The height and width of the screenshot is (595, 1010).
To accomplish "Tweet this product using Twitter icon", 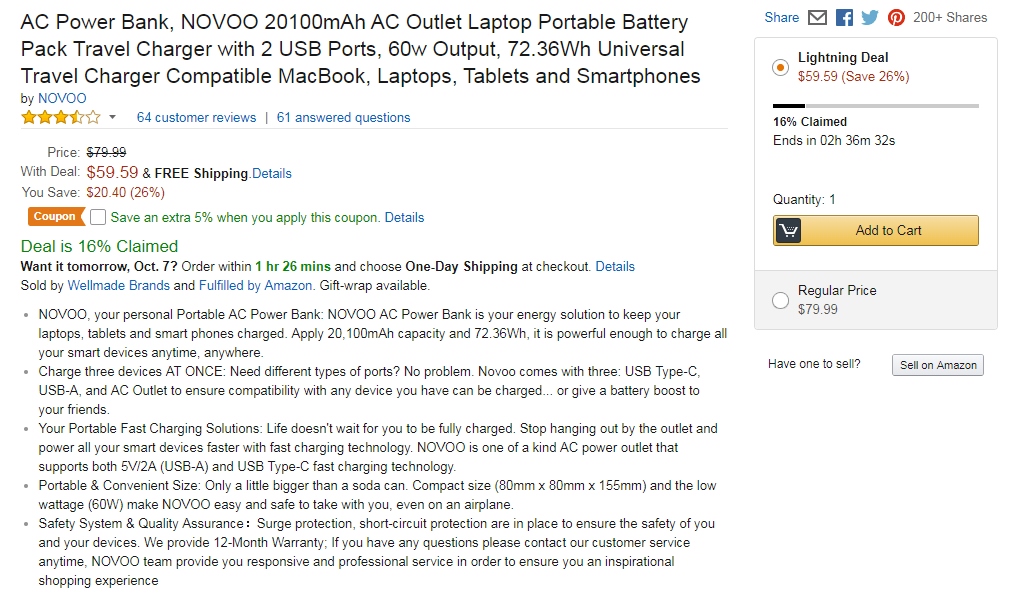I will [870, 17].
